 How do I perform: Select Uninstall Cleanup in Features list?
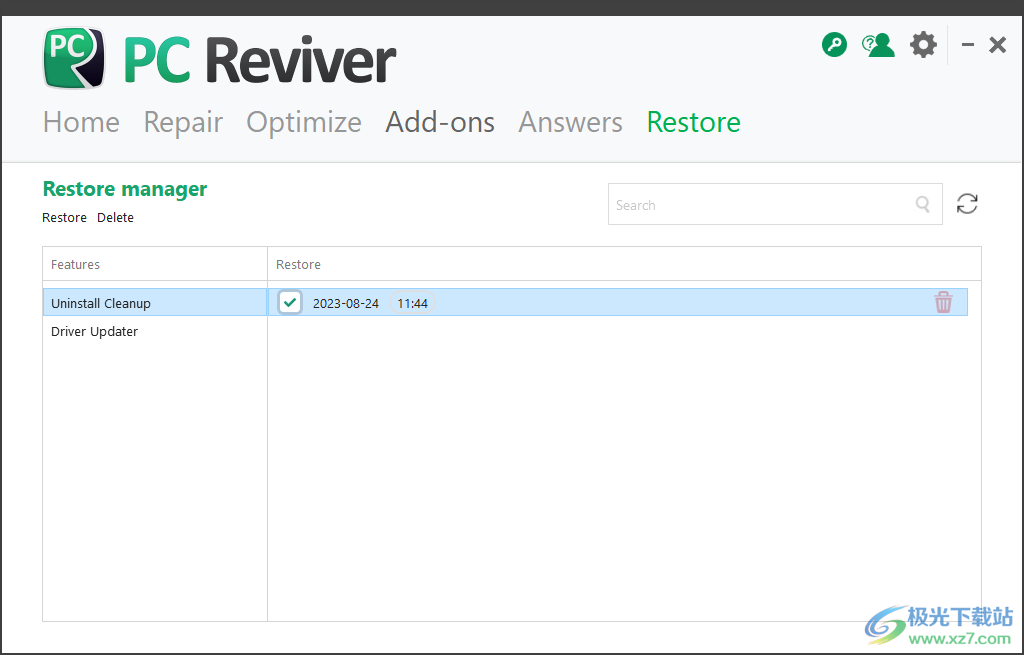pyautogui.click(x=155, y=303)
